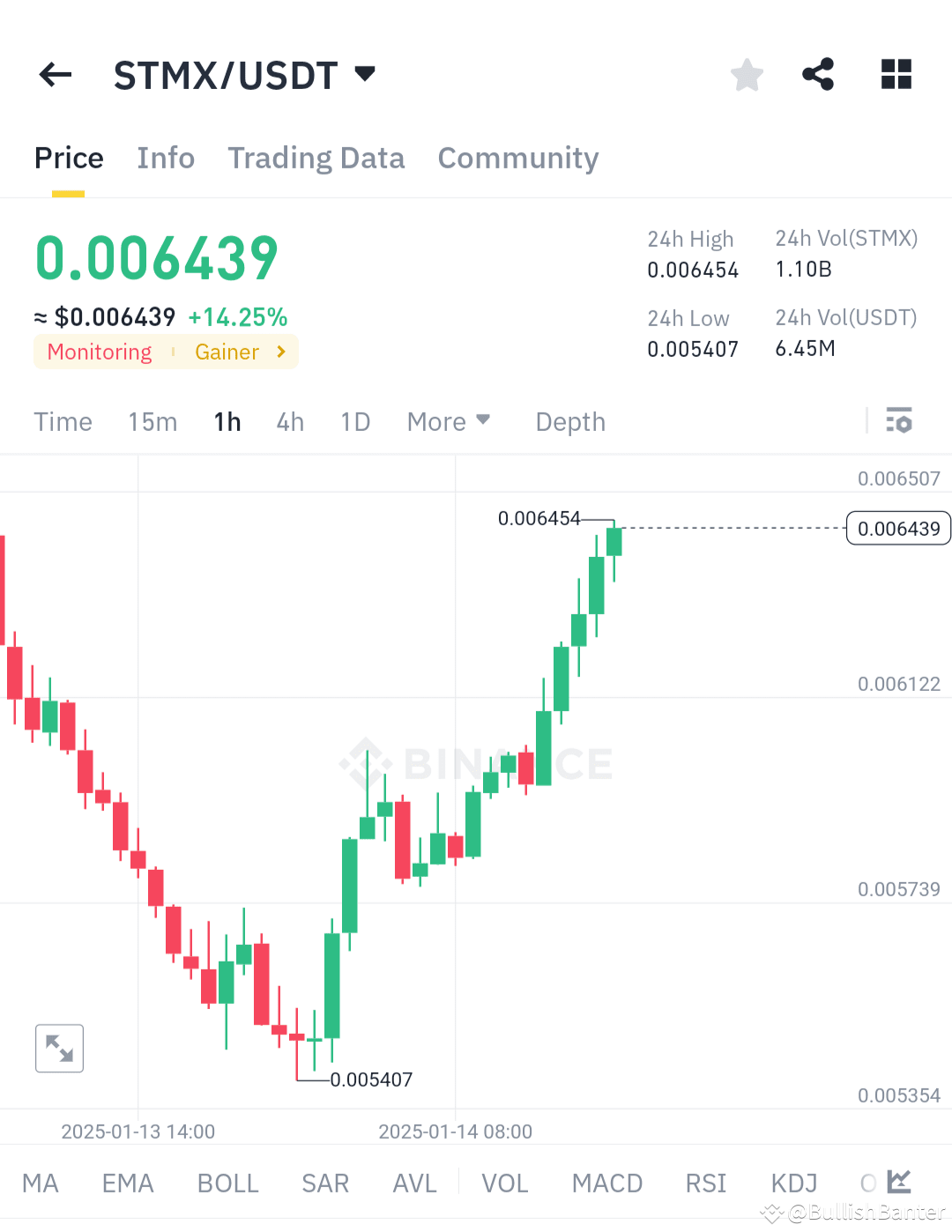
Task: Select the RSI indicator
Action: 705,1183
